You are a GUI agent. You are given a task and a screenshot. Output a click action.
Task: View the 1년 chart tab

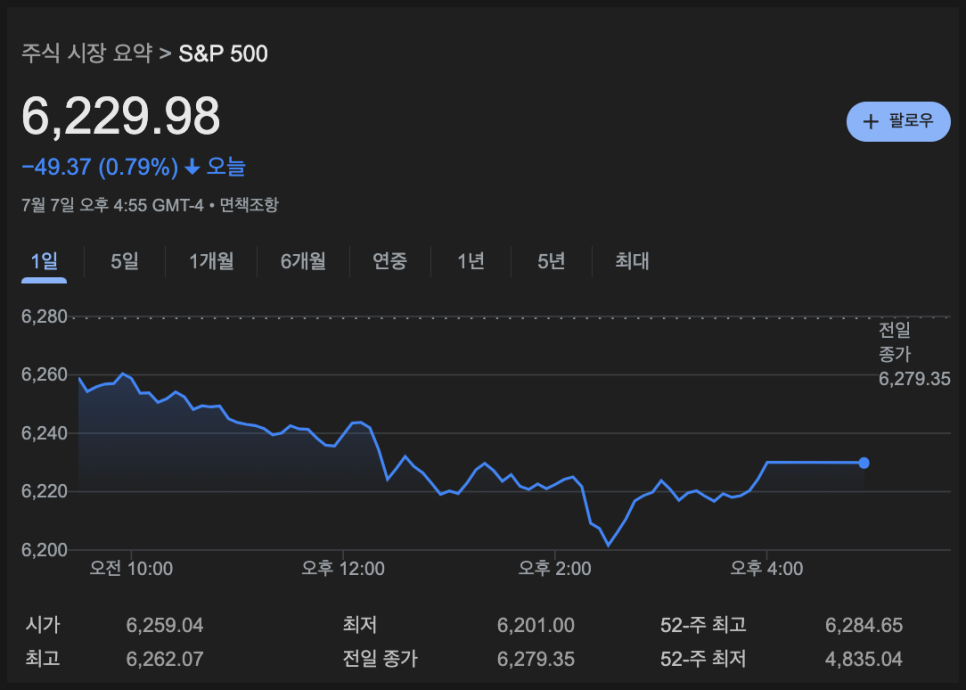(x=471, y=261)
